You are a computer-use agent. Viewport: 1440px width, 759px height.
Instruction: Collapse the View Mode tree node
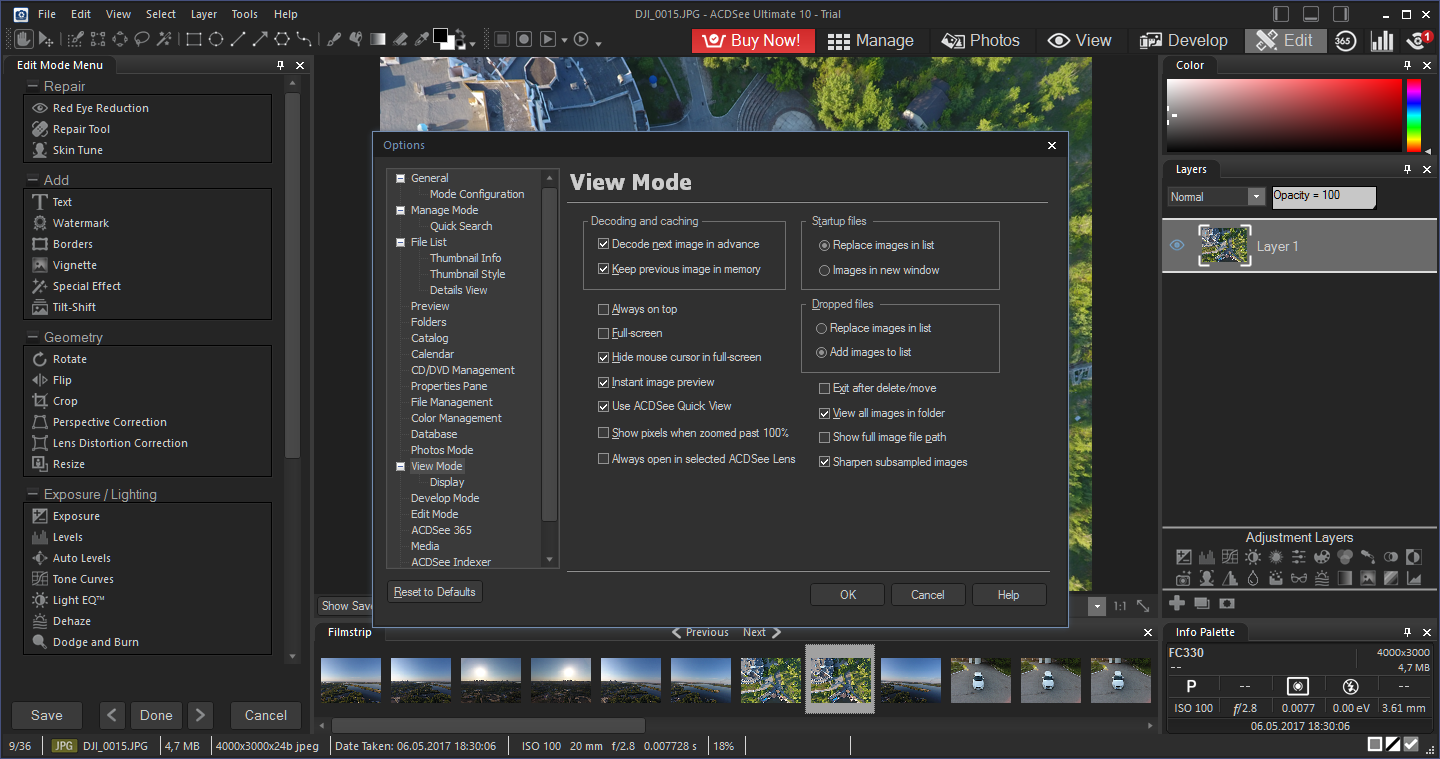point(401,466)
